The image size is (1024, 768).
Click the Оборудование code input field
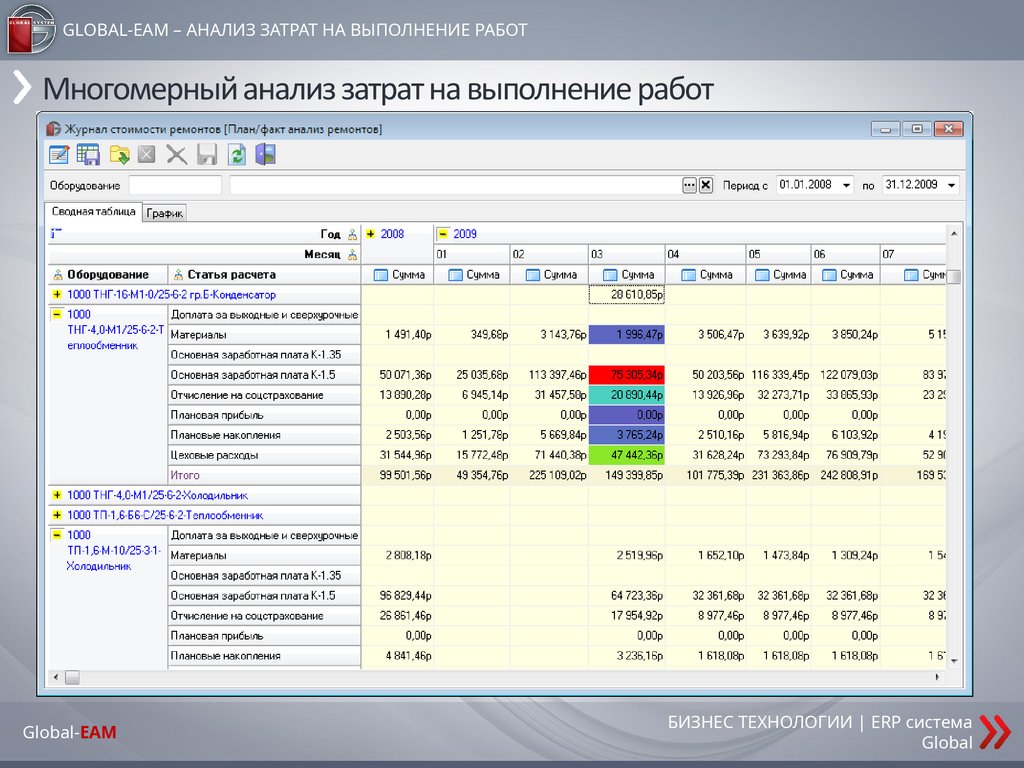175,185
